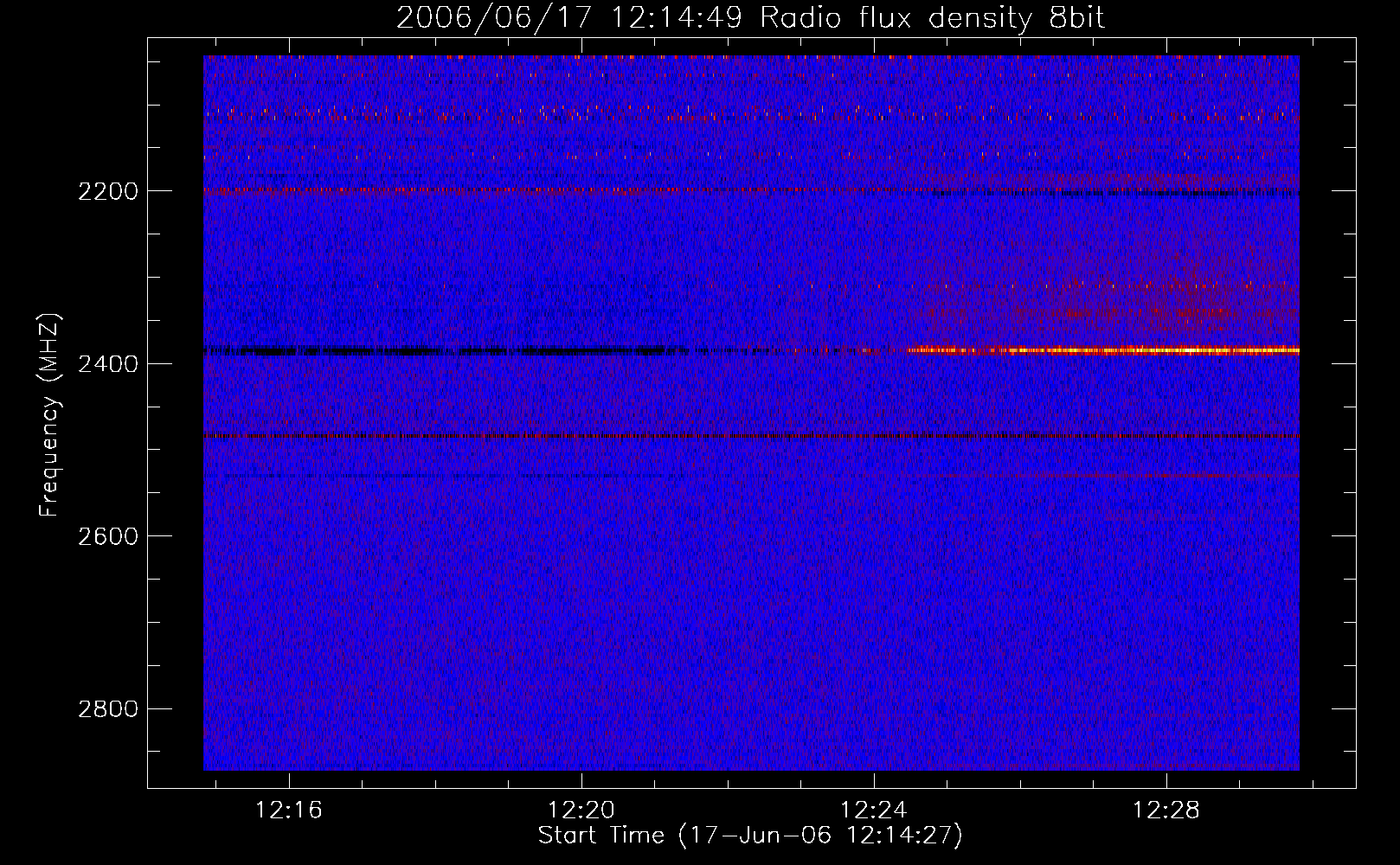This screenshot has height=865, width=1400.
Task: Select the 2200 frequency tick label
Action: (x=108, y=191)
